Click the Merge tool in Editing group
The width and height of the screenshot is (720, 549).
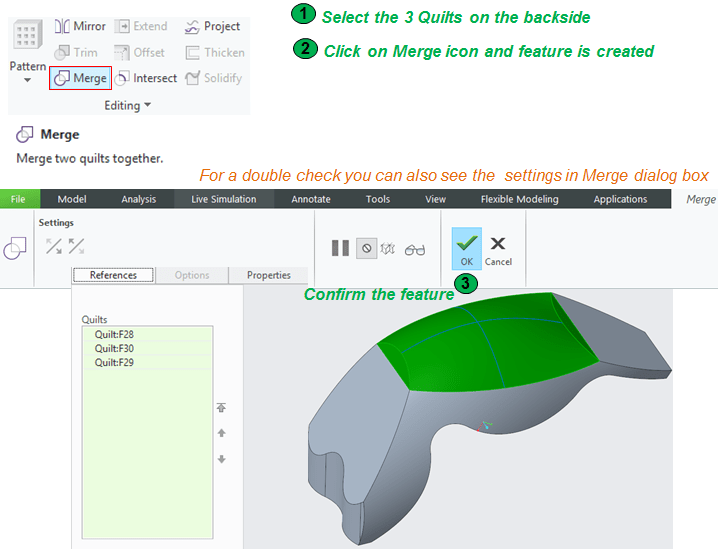[x=80, y=78]
